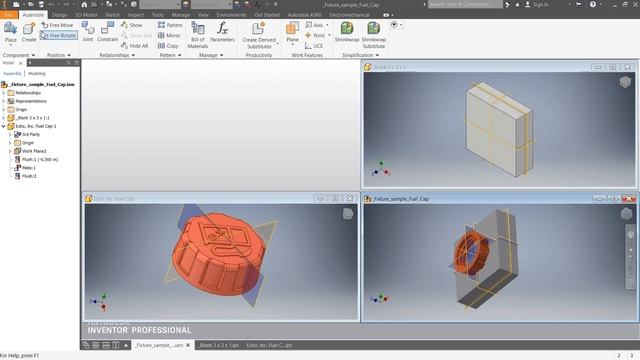Viewport: 640px width, 360px height.
Task: Click the ViewCube in the Fuel Cap part window
Action: [x=347, y=213]
